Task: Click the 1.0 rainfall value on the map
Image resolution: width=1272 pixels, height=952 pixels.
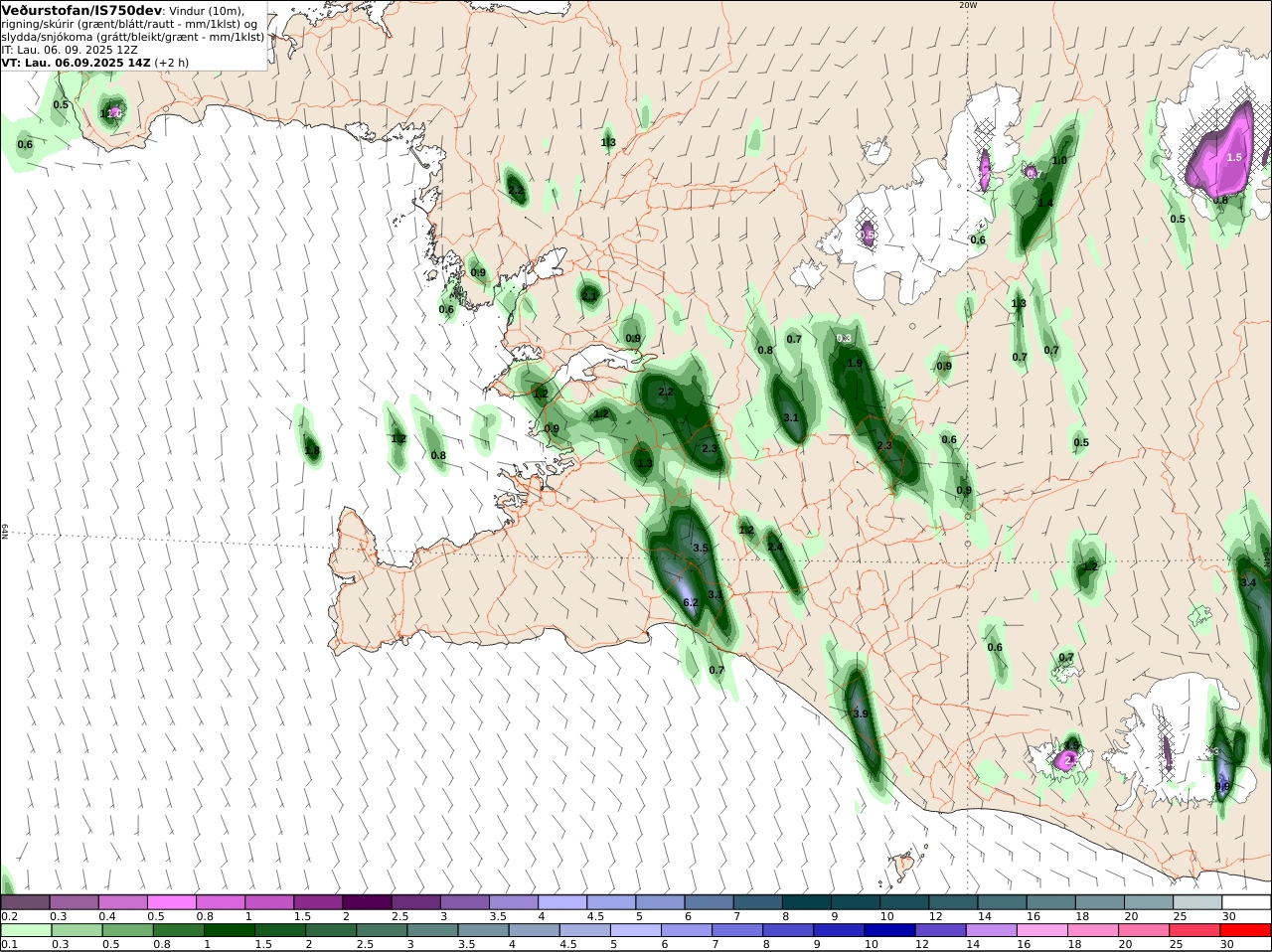Action: (1059, 160)
